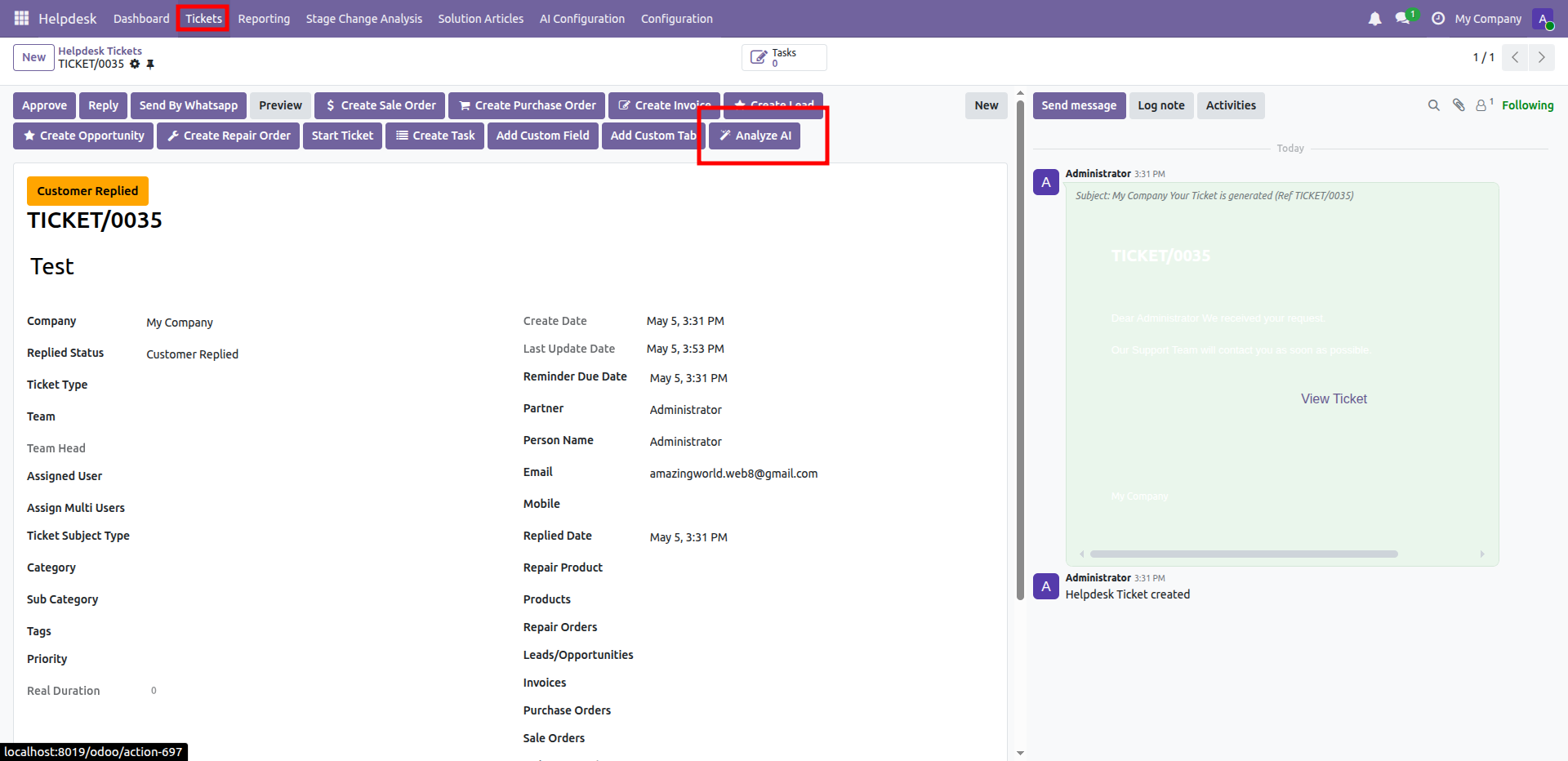
Task: Click the Reply button
Action: 103,105
